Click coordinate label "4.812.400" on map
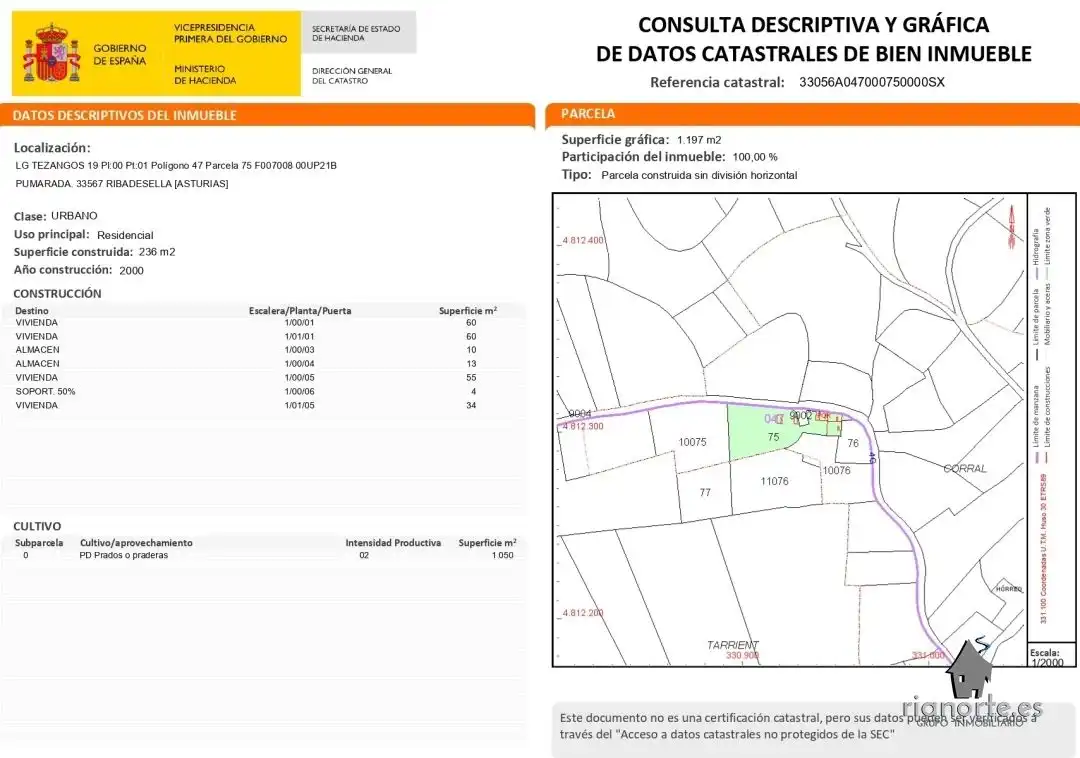 pos(583,240)
